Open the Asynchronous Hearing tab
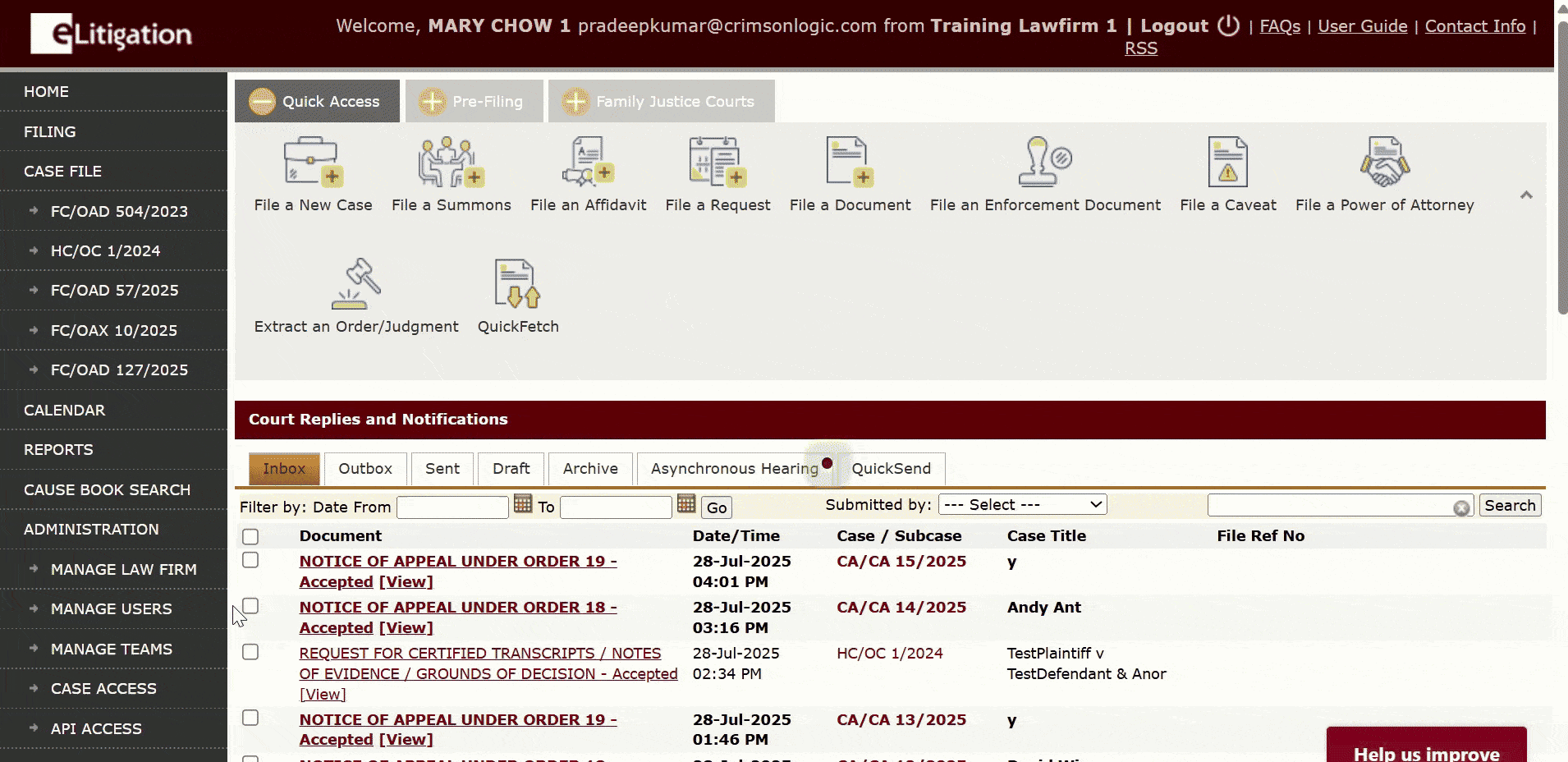This screenshot has height=762, width=1568. pyautogui.click(x=734, y=469)
